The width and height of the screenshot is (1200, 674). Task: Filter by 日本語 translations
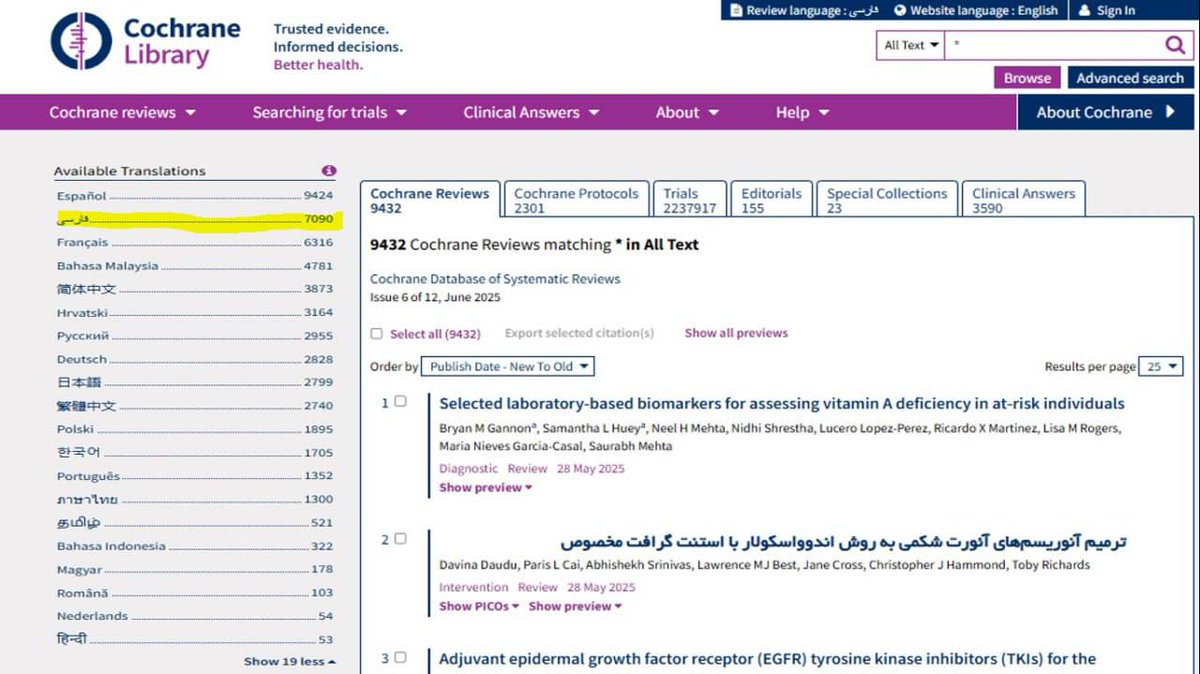point(195,383)
